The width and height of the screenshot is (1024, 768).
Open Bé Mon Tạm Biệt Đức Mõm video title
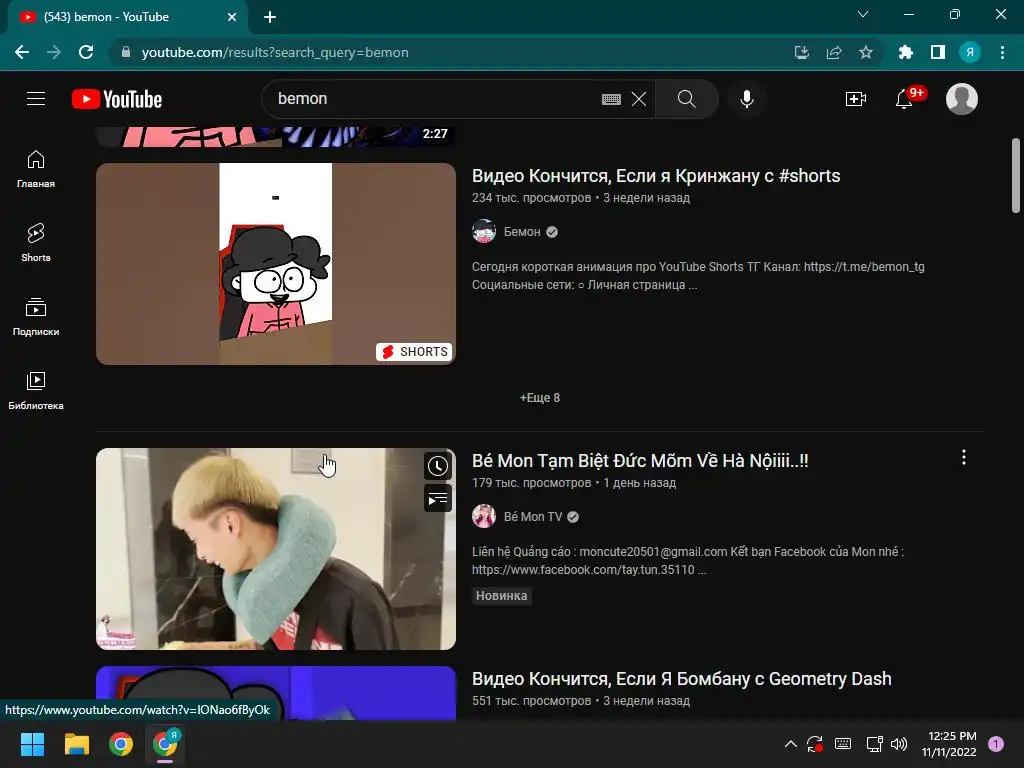tap(640, 460)
